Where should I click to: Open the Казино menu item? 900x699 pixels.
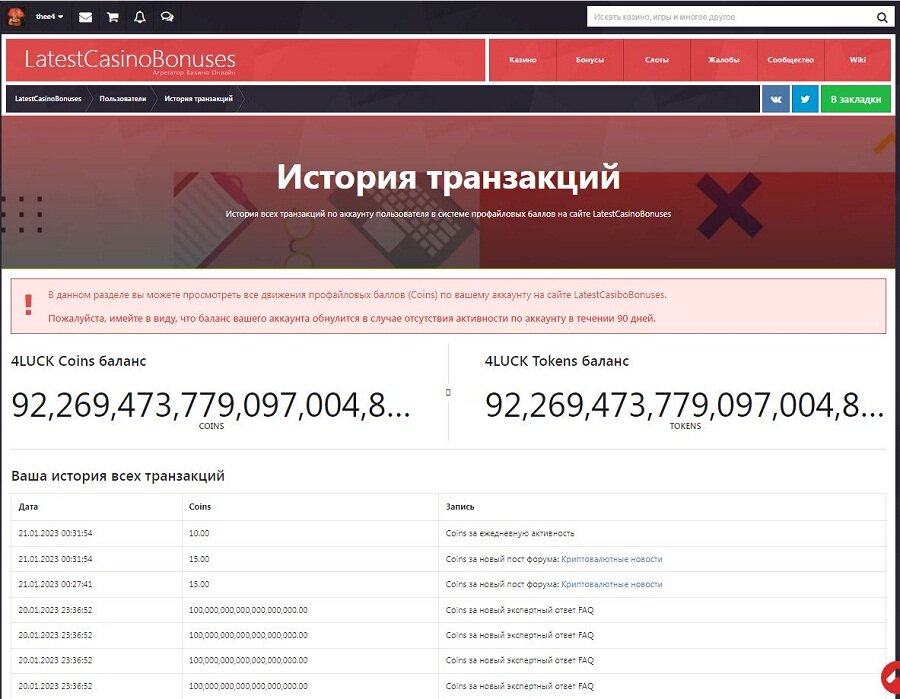coord(522,60)
